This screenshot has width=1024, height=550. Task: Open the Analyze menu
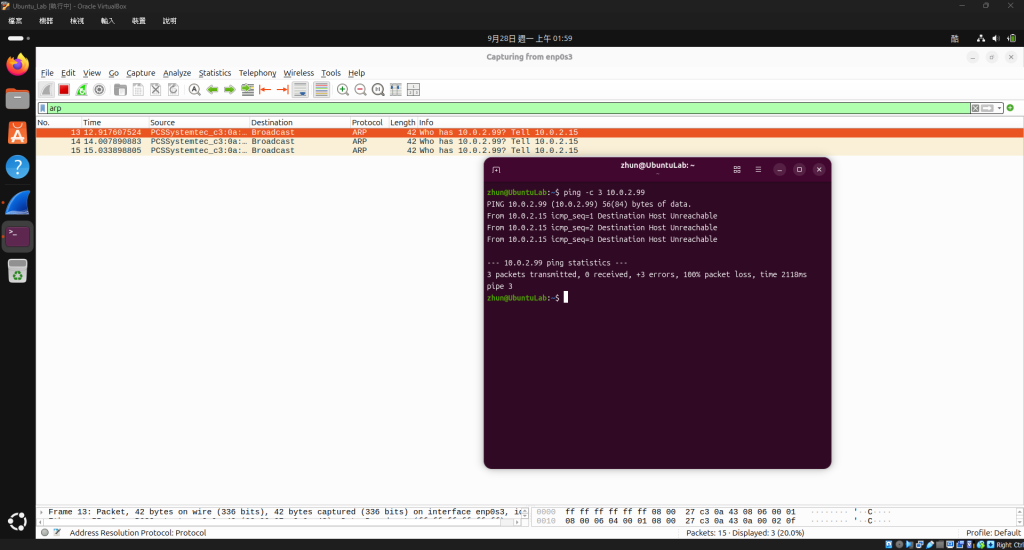177,73
